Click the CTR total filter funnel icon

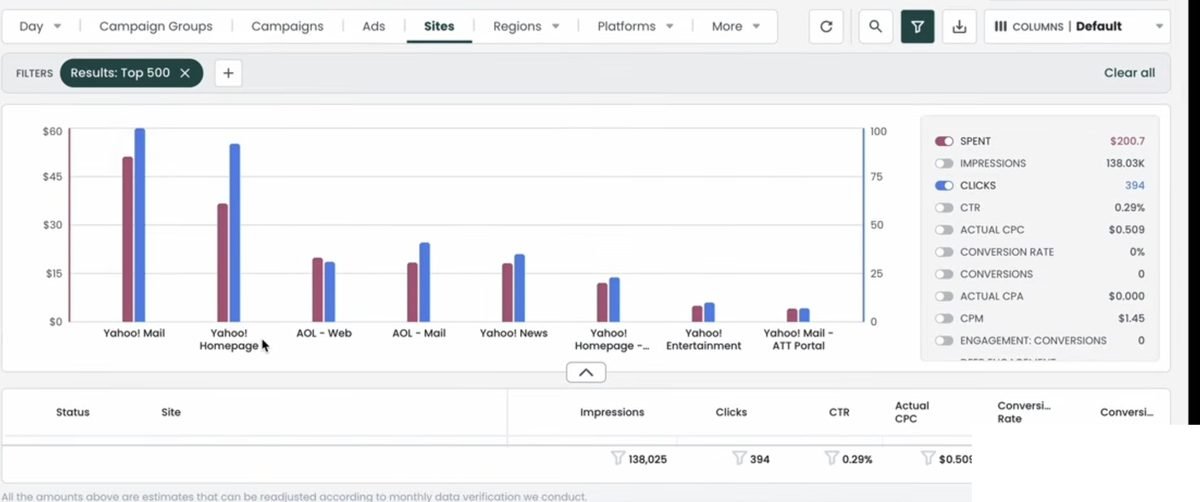tap(831, 459)
